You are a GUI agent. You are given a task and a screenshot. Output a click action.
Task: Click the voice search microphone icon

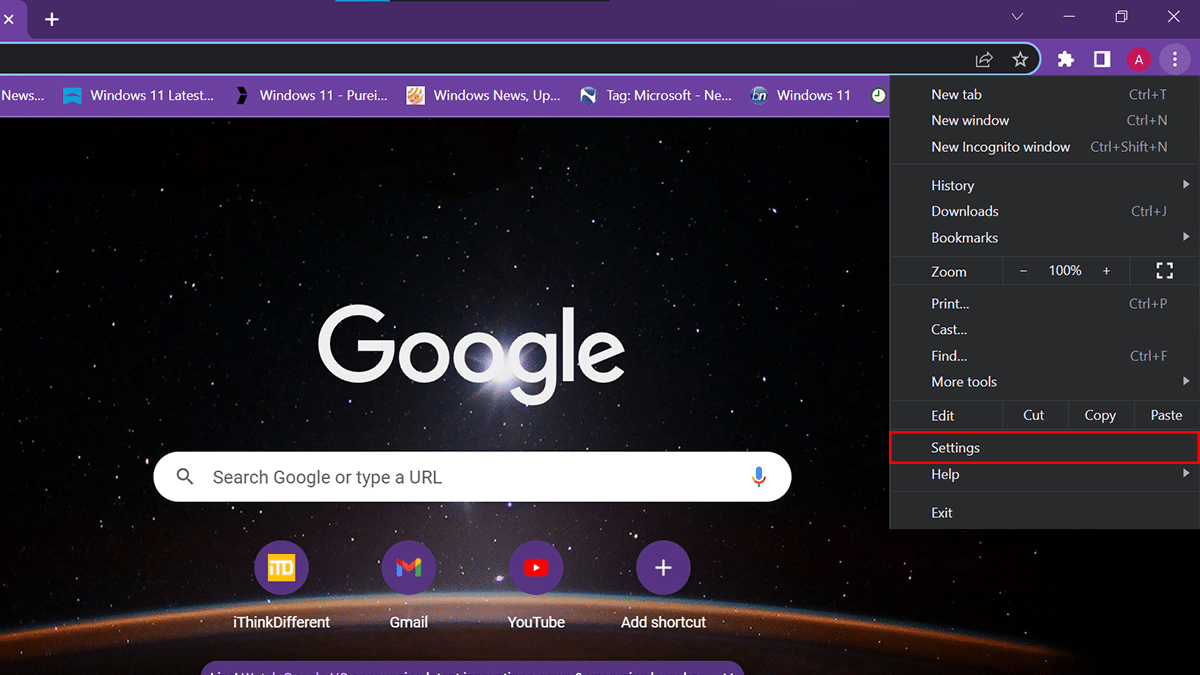(x=759, y=477)
